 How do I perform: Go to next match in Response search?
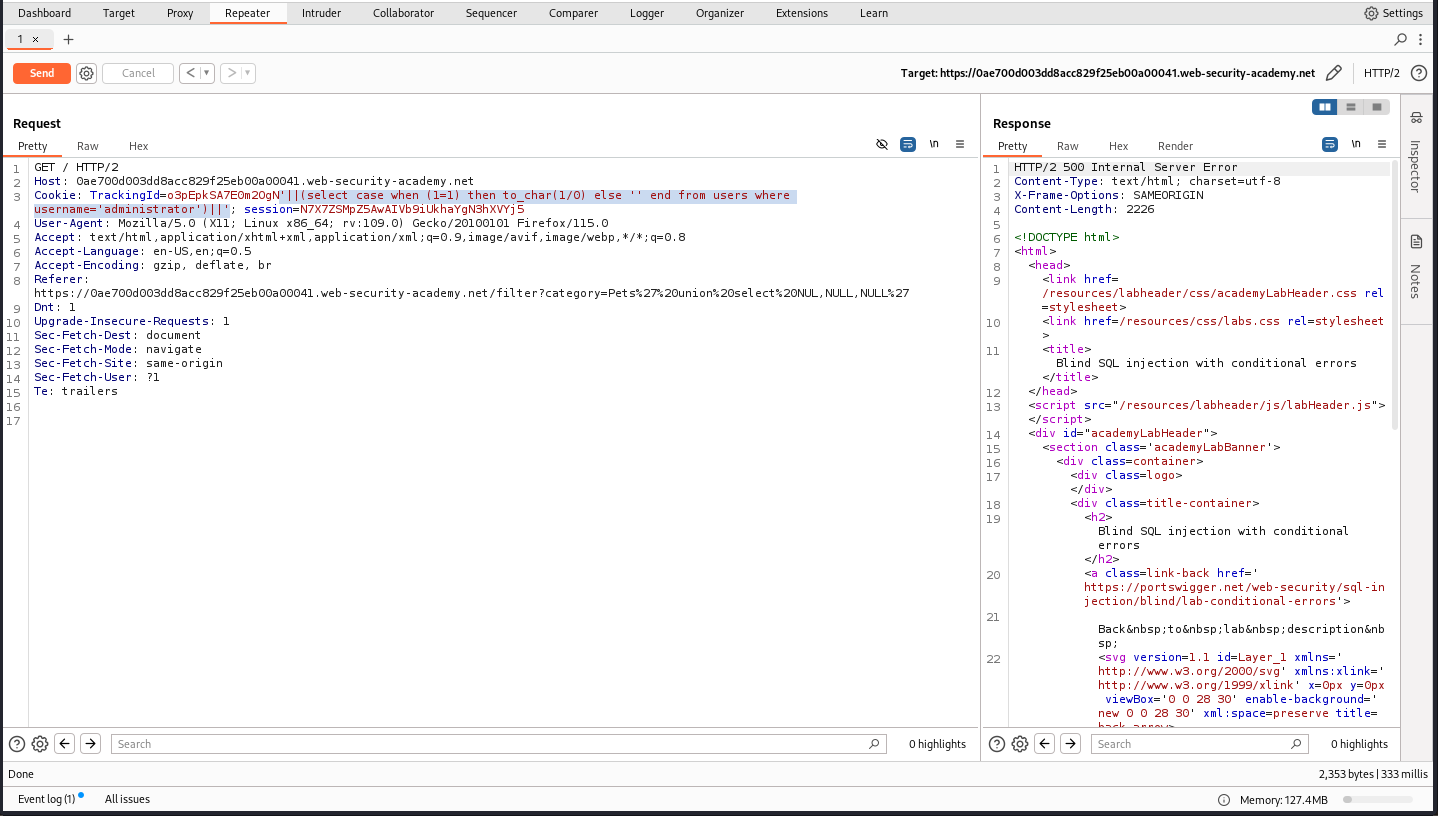point(1070,744)
